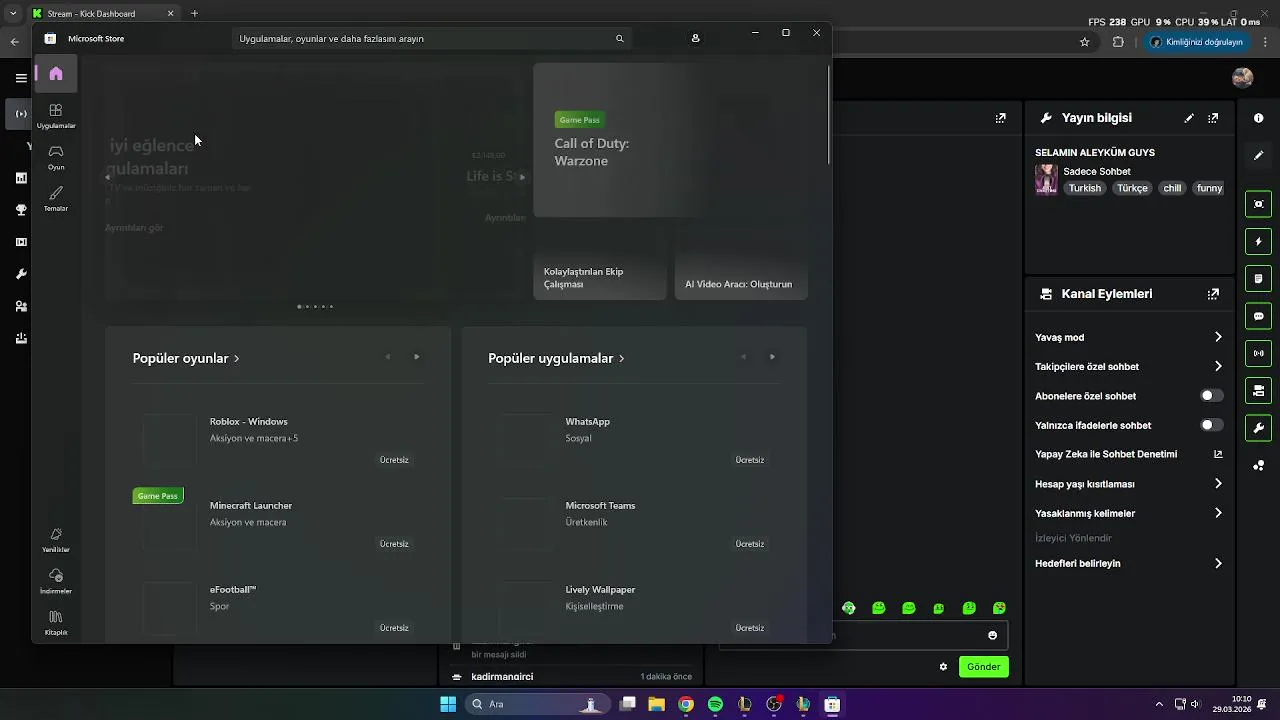Open Chrome extensions puzzle icon
Screen dimensions: 1280x720
click(x=1118, y=42)
